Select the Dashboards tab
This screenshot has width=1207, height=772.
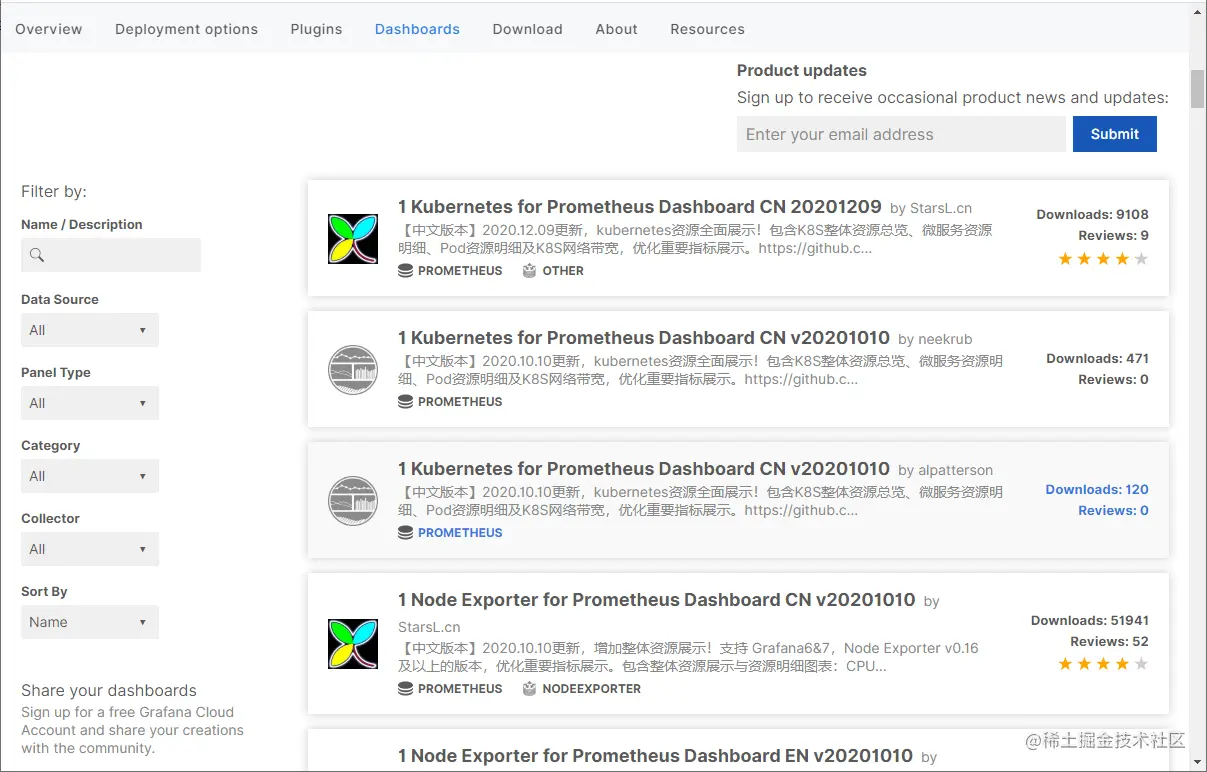(x=417, y=29)
